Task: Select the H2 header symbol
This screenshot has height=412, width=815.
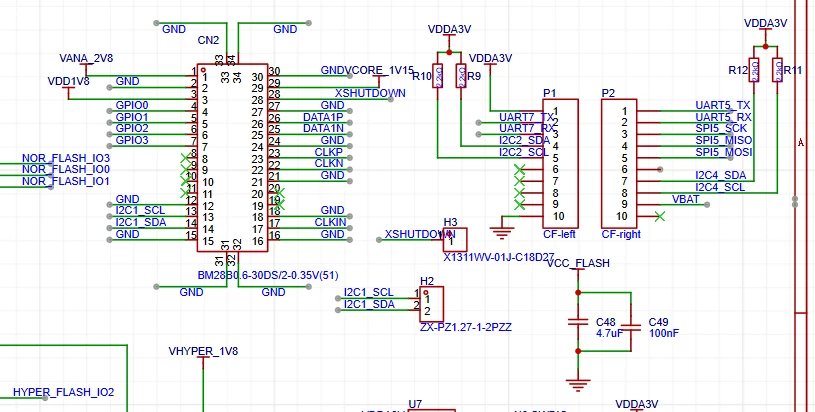Action: [x=431, y=304]
